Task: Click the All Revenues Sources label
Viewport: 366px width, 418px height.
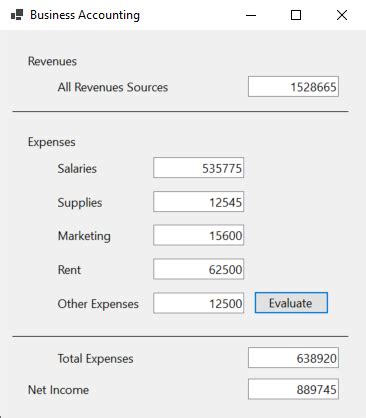Action: [113, 87]
